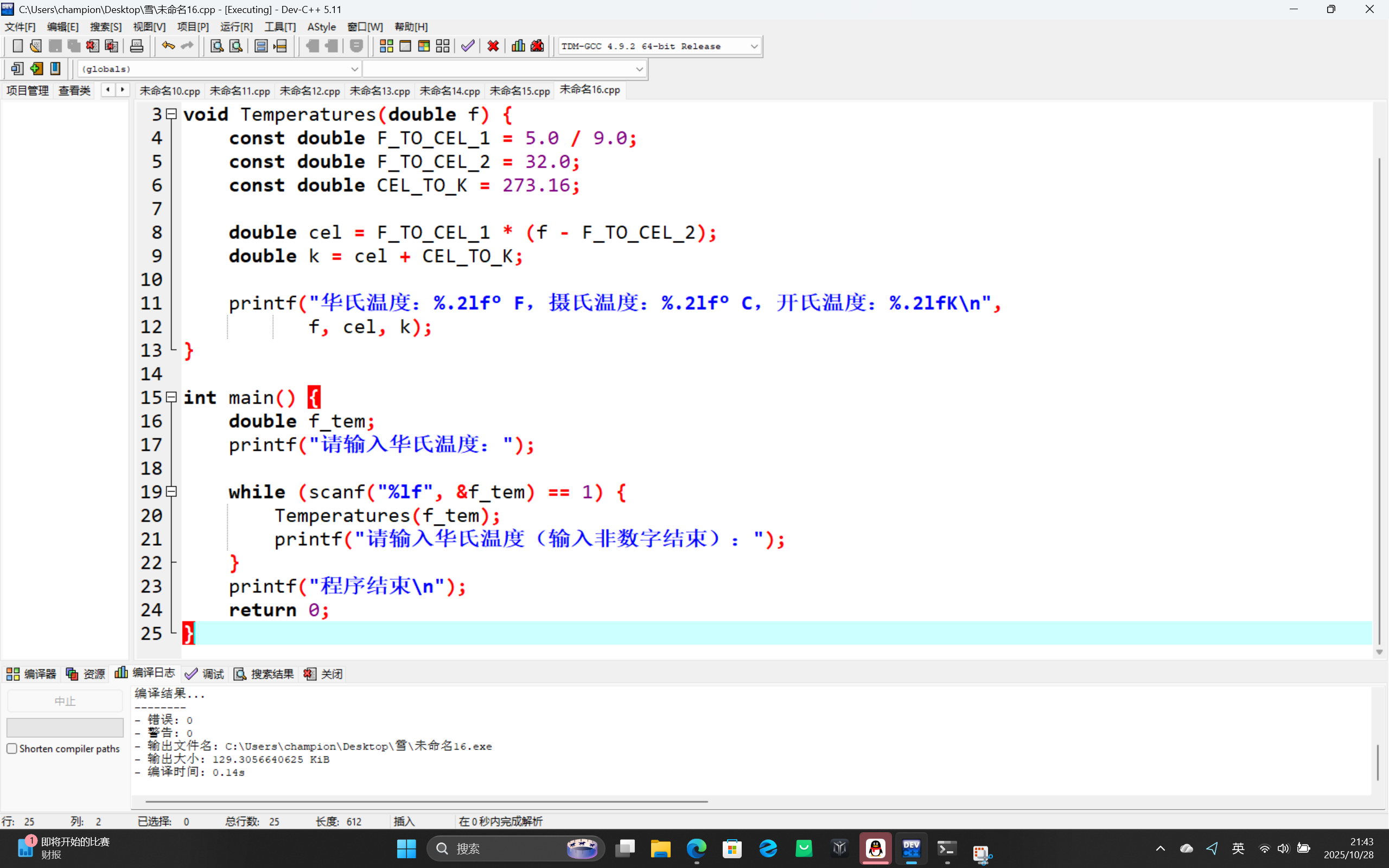Click the Undo arrow icon
This screenshot has width=1389, height=868.
pyautogui.click(x=168, y=46)
